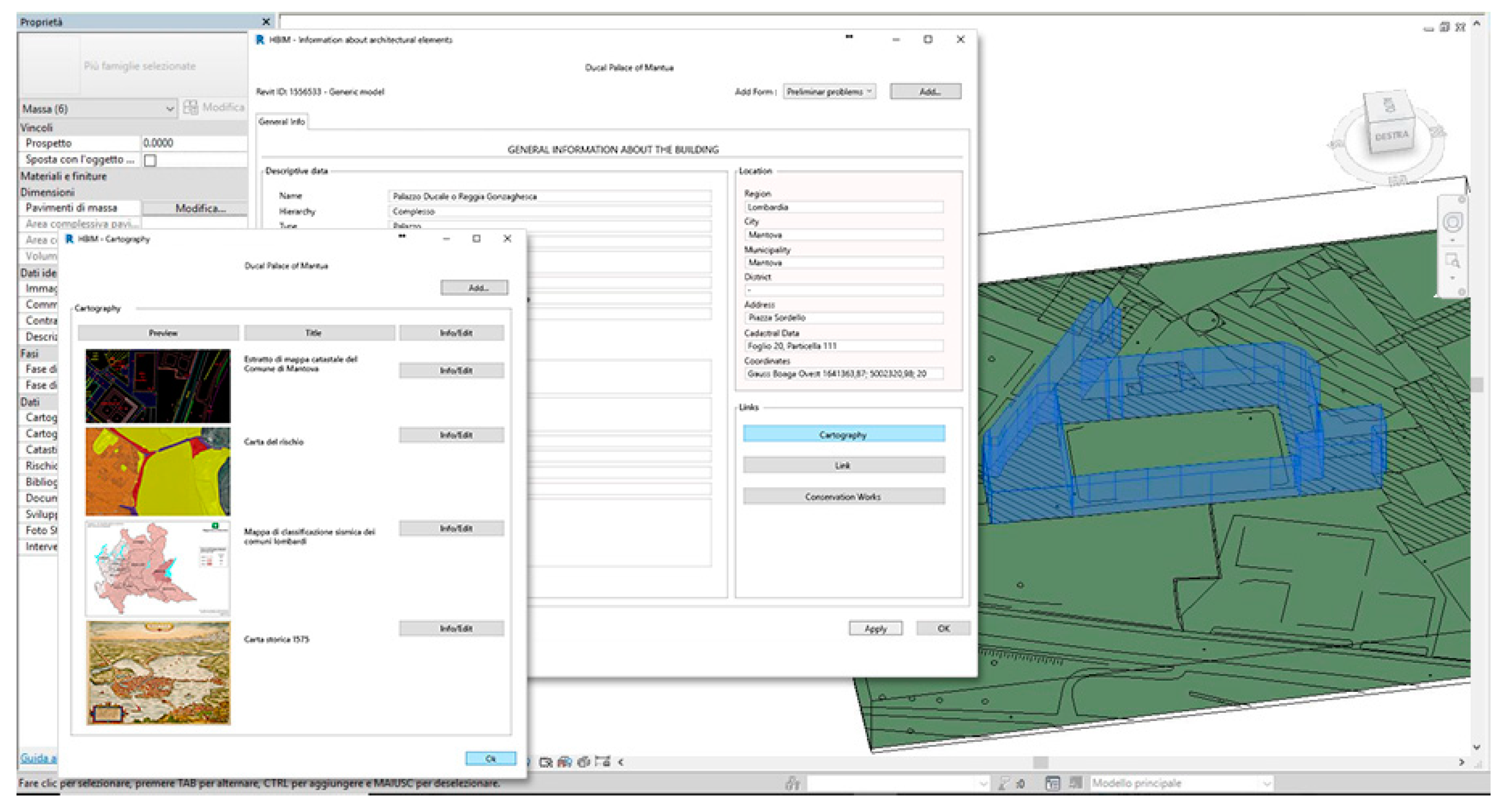
Task: Open temporary view properties in view control bar
Action: tap(546, 763)
